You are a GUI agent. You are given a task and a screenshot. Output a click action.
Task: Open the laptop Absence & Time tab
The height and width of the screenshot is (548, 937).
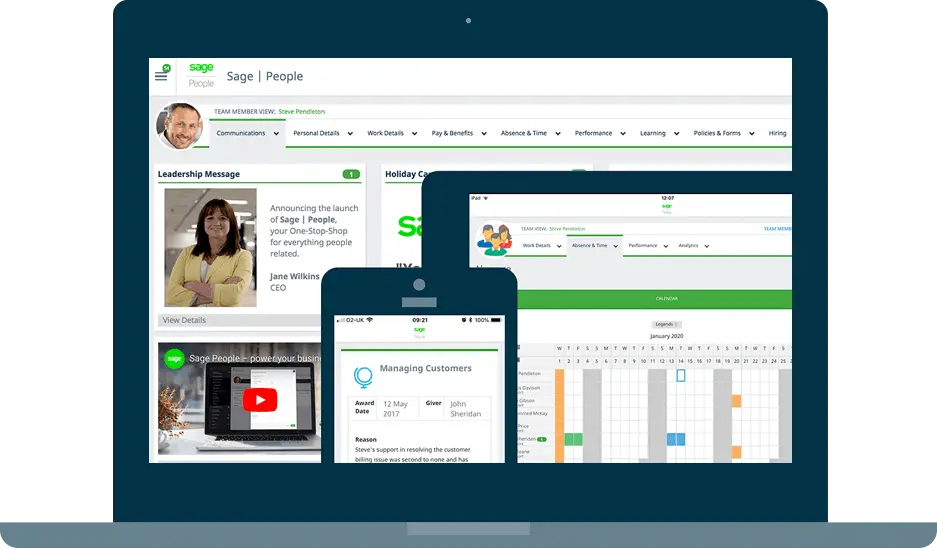click(x=523, y=133)
